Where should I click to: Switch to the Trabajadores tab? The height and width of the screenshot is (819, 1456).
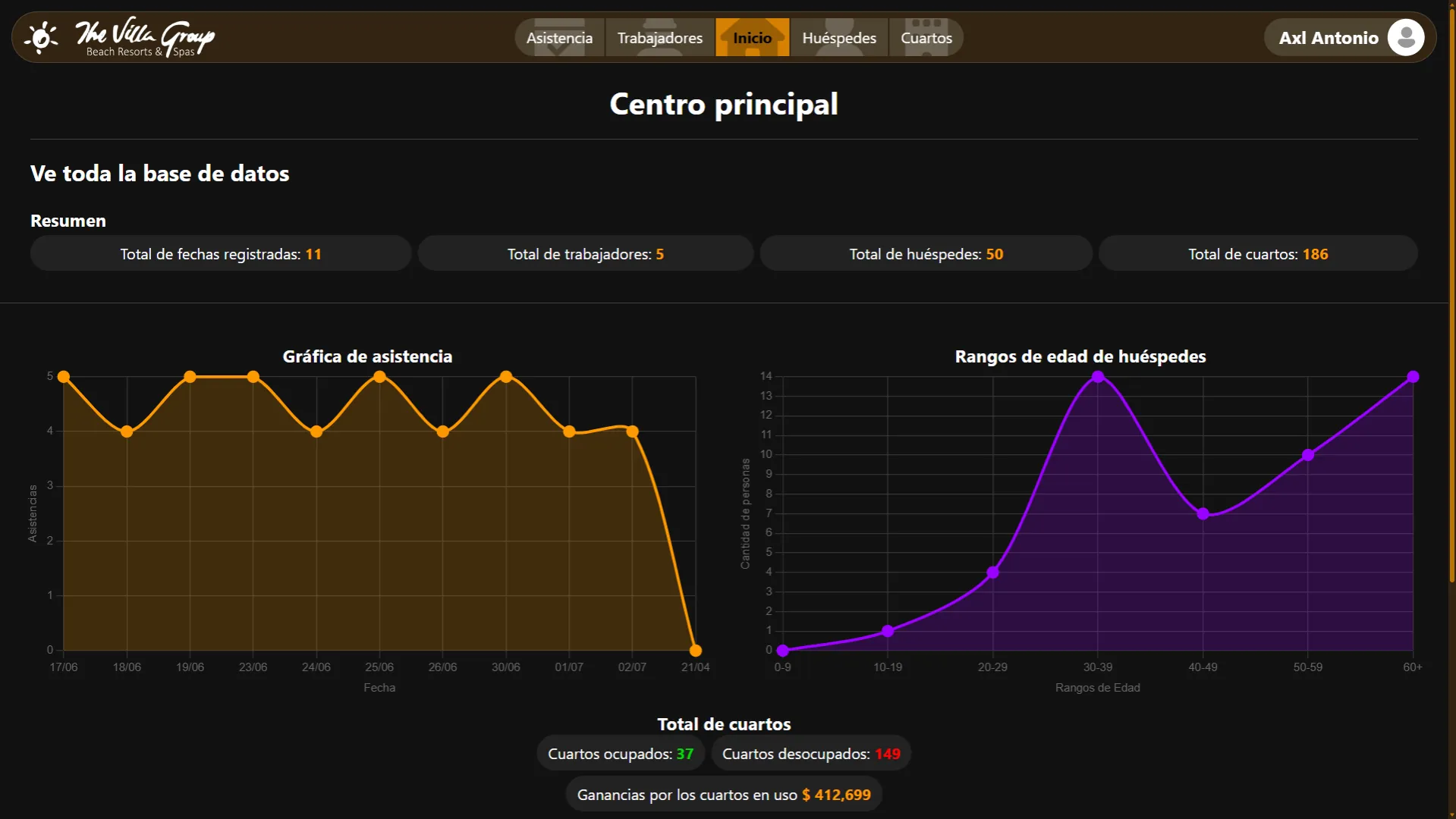tap(660, 37)
